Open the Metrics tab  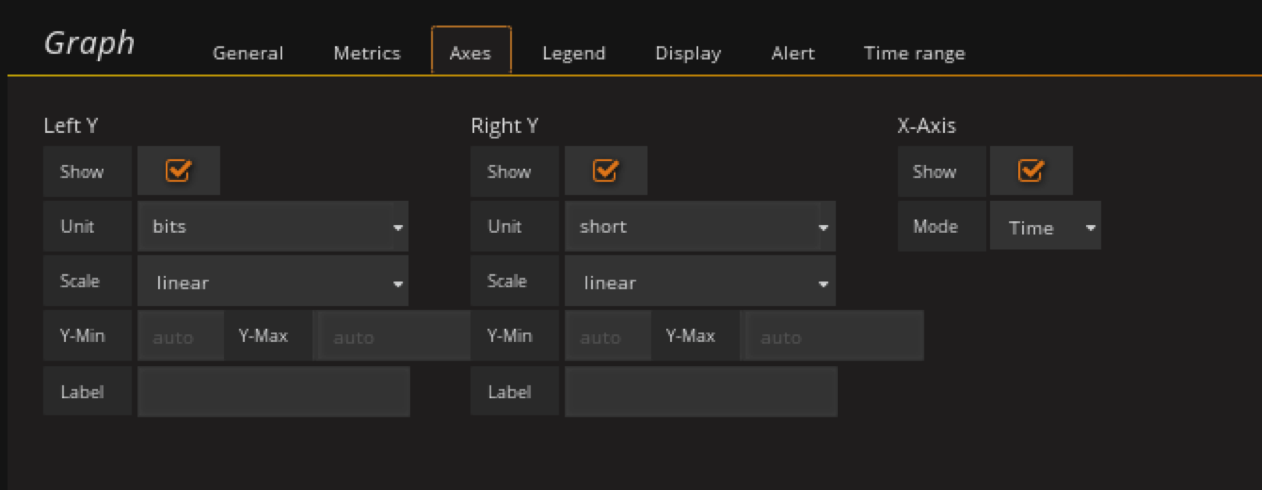point(367,53)
